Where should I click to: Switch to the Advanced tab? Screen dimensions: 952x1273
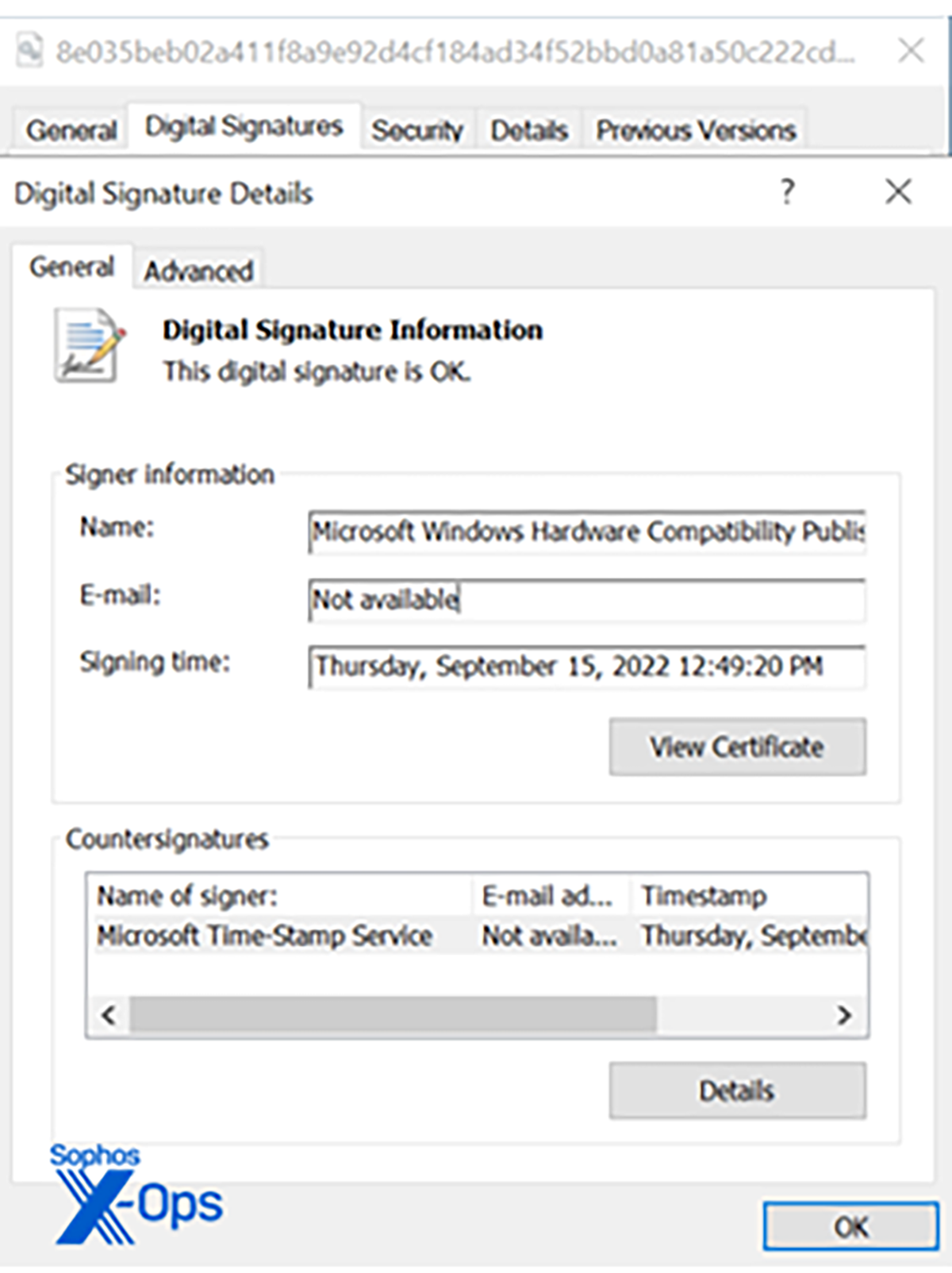pyautogui.click(x=198, y=271)
